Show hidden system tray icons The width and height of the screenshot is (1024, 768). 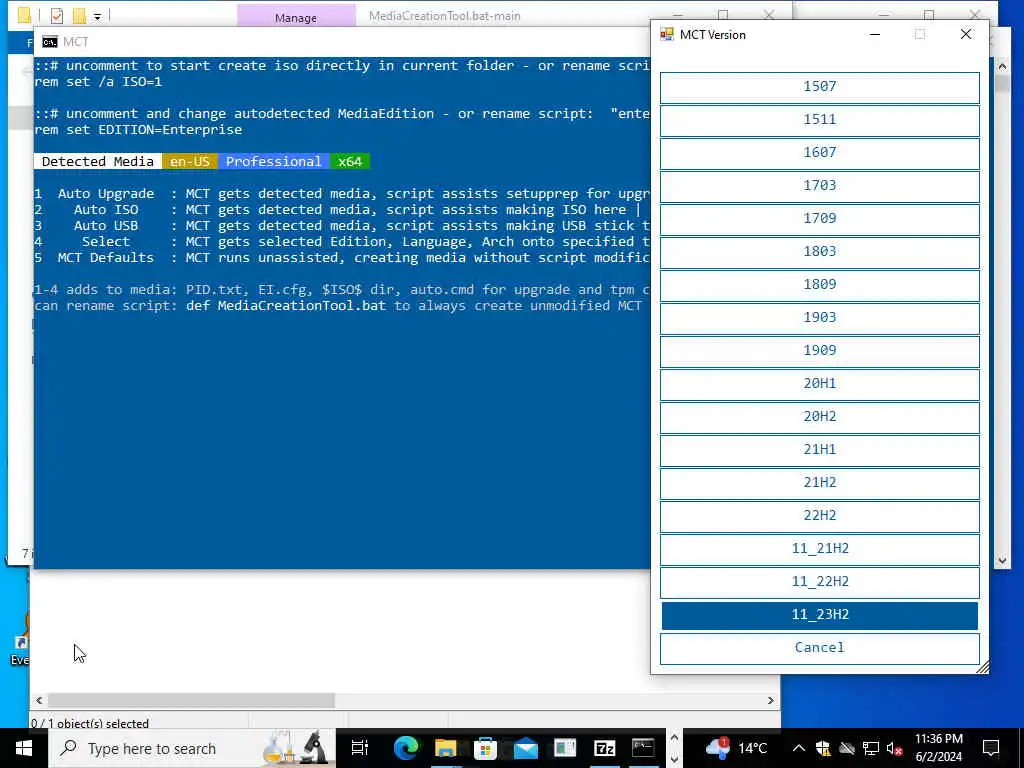(x=799, y=748)
